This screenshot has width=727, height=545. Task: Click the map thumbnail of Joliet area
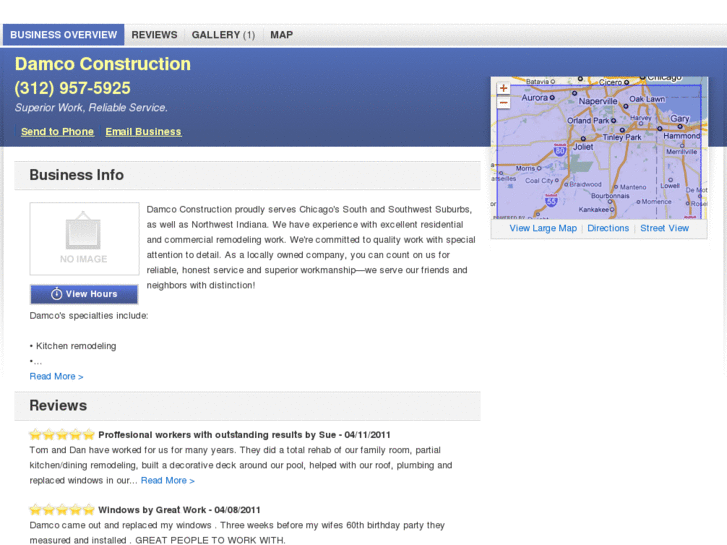click(x=599, y=147)
